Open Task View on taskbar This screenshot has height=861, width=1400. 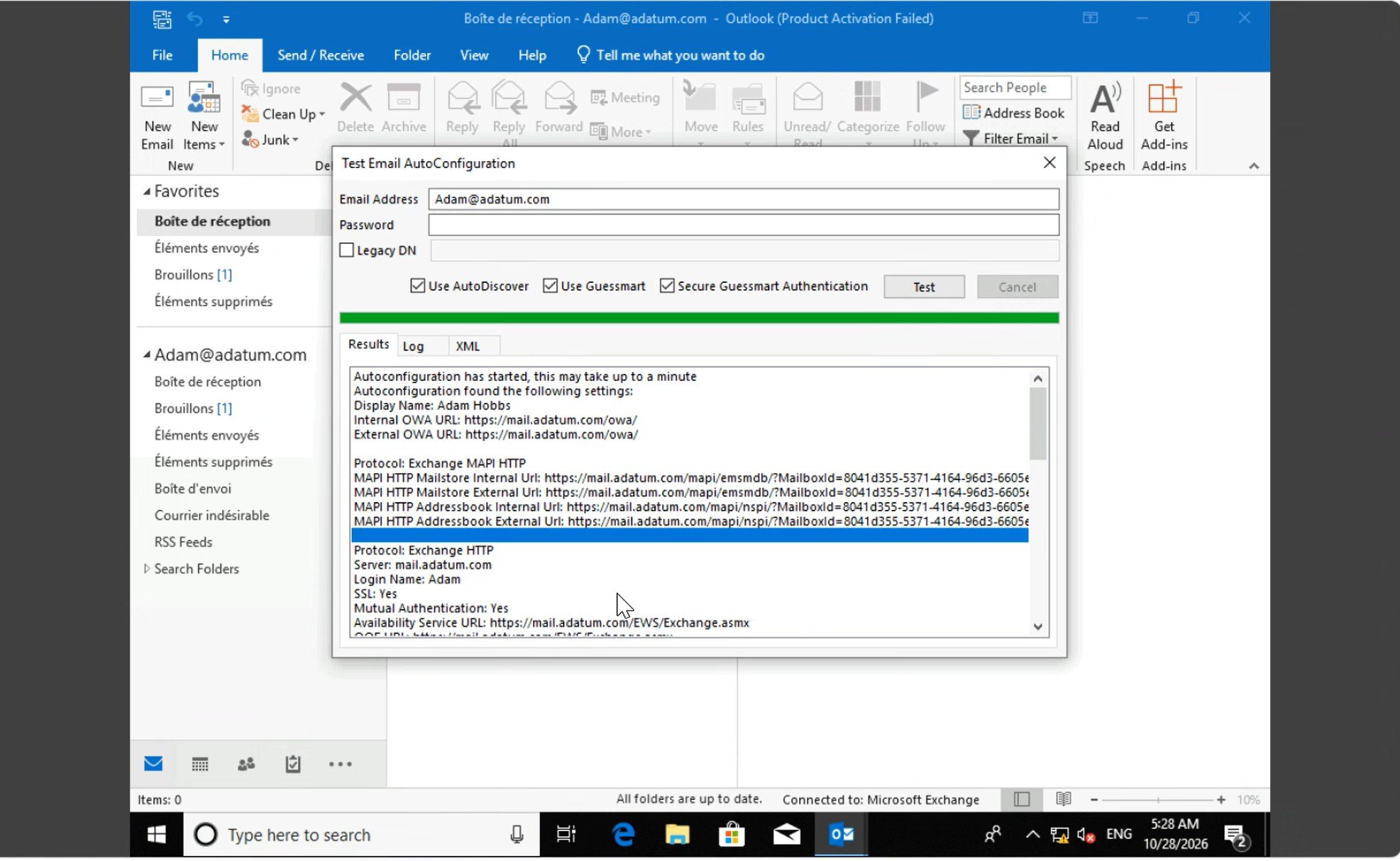coord(566,835)
